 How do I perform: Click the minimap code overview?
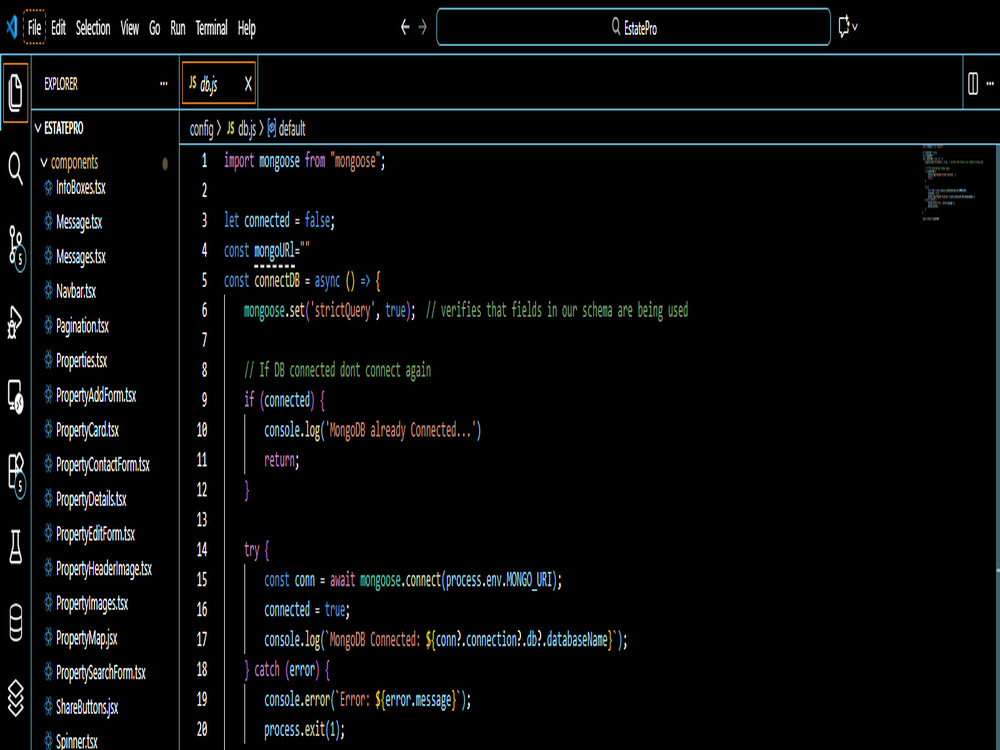click(x=953, y=182)
